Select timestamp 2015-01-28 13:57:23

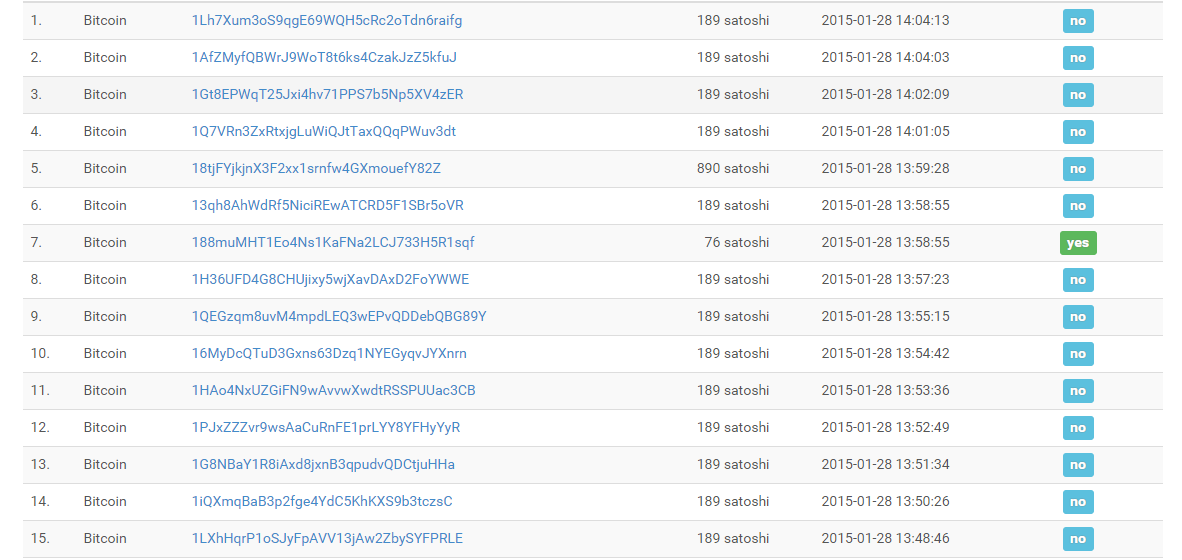[885, 279]
